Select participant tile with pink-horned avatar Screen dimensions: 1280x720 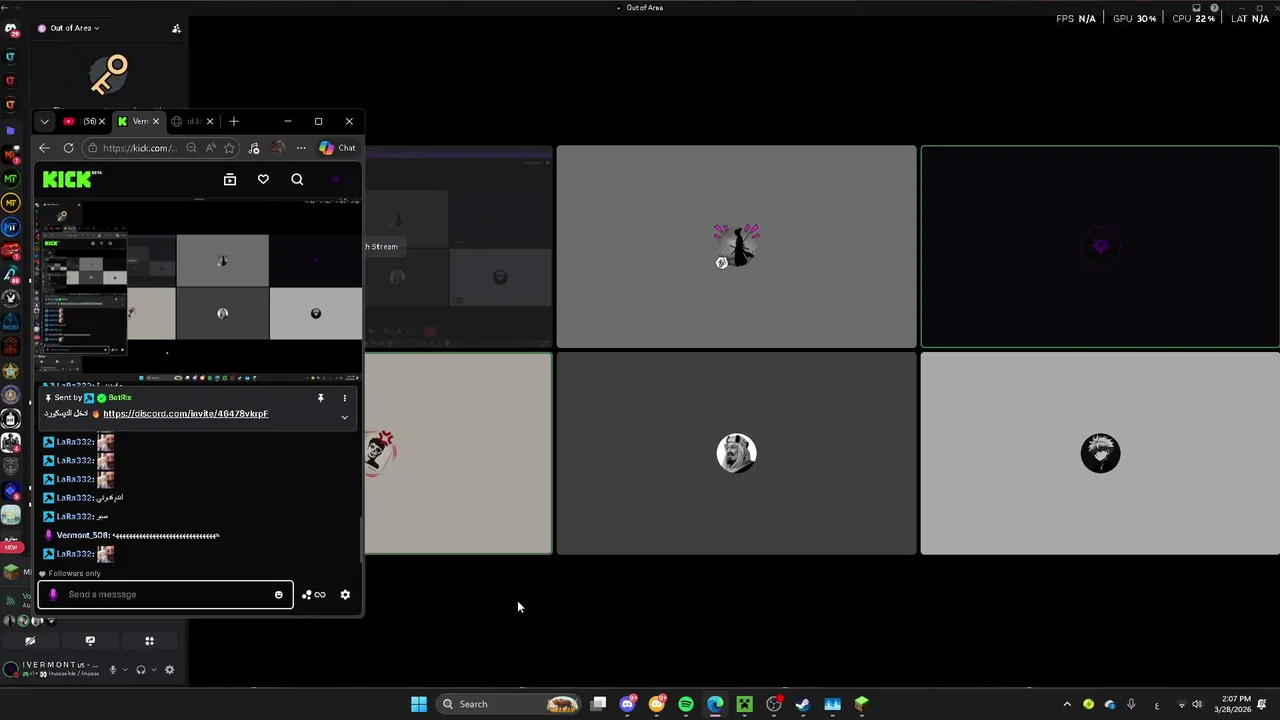(736, 246)
